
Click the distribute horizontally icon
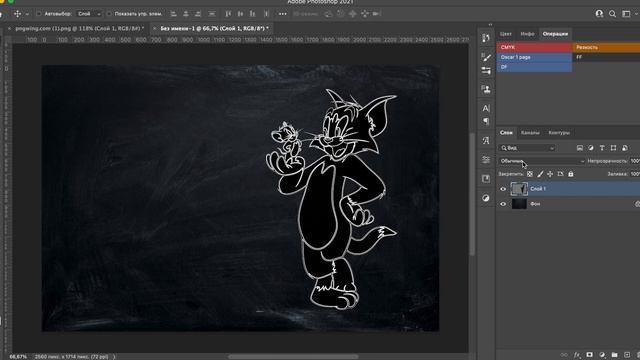pos(212,14)
